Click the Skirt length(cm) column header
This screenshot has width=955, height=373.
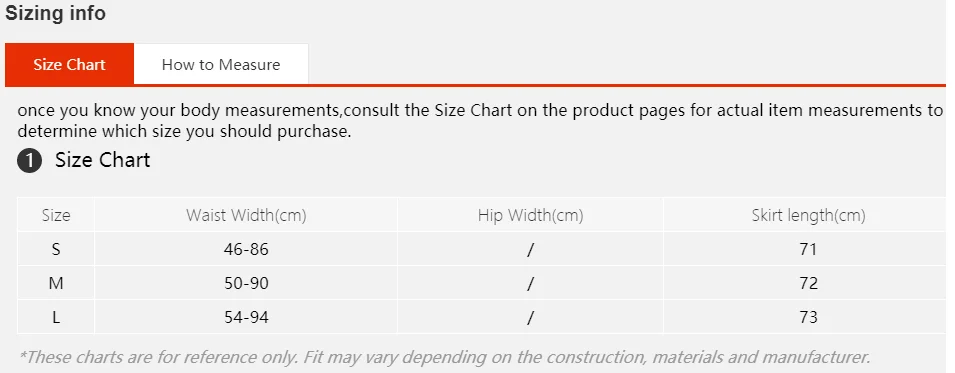pos(808,215)
